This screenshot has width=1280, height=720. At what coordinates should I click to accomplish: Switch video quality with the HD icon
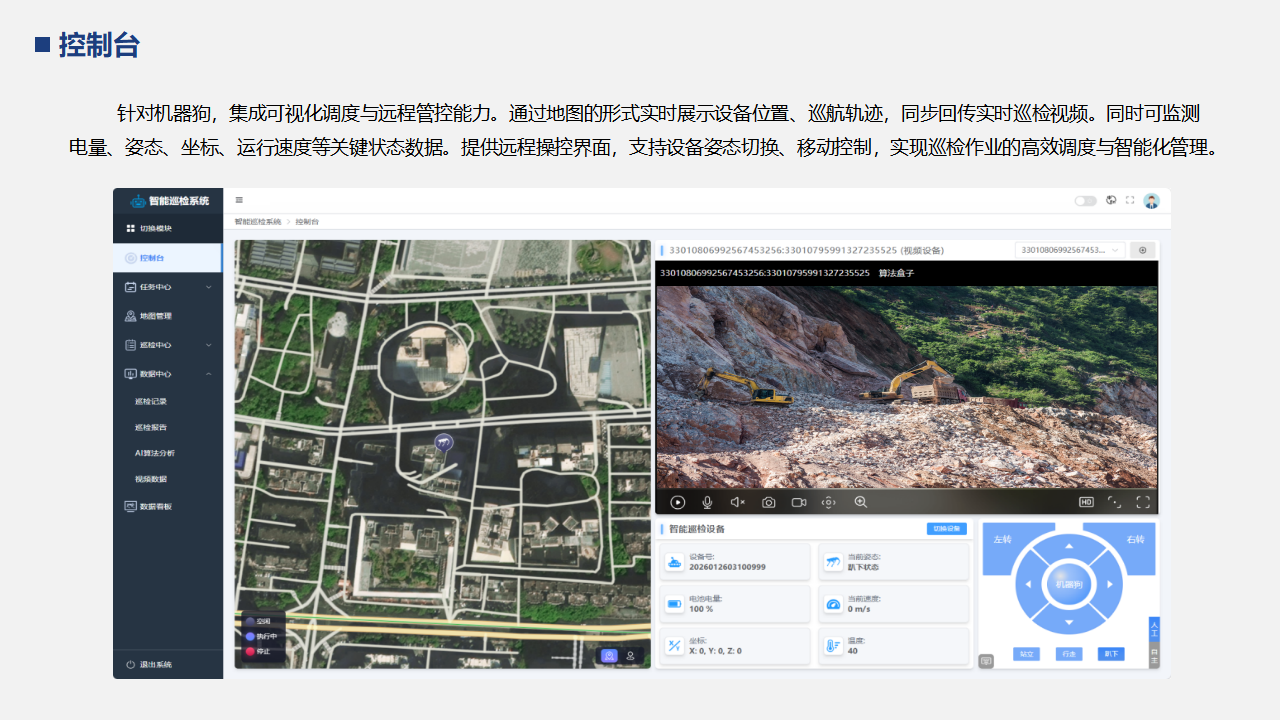(x=1086, y=502)
